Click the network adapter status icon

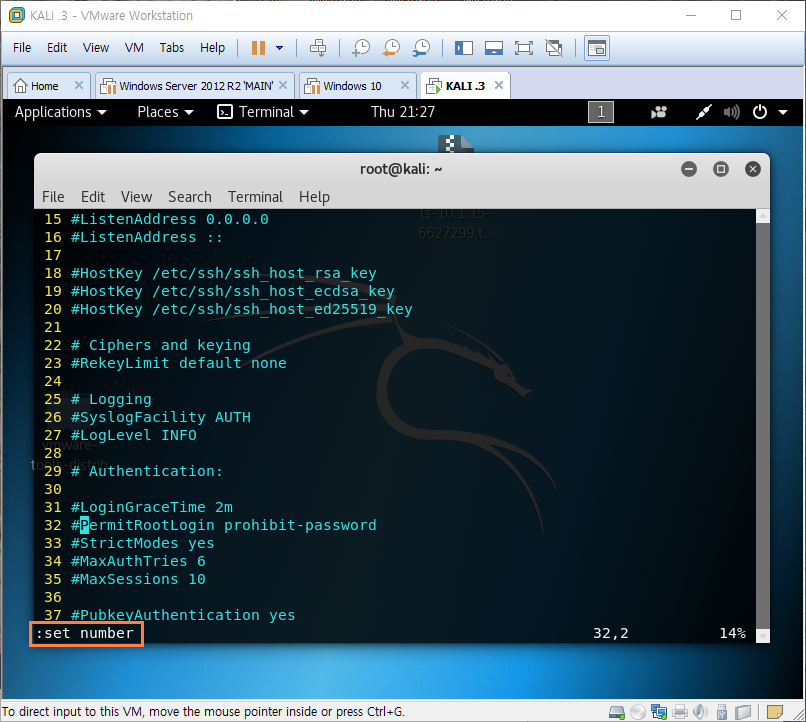click(x=658, y=712)
